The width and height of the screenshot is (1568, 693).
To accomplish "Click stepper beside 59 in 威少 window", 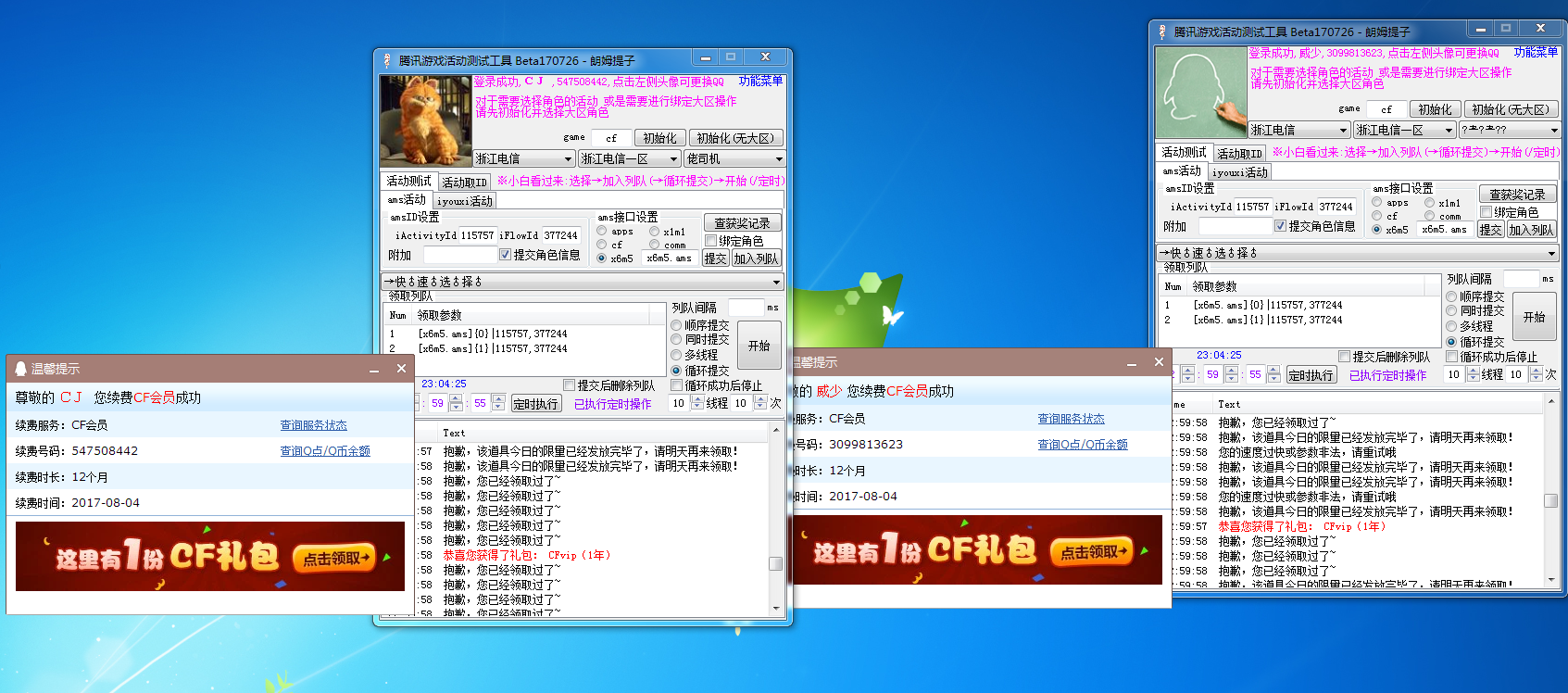I will click(1231, 374).
